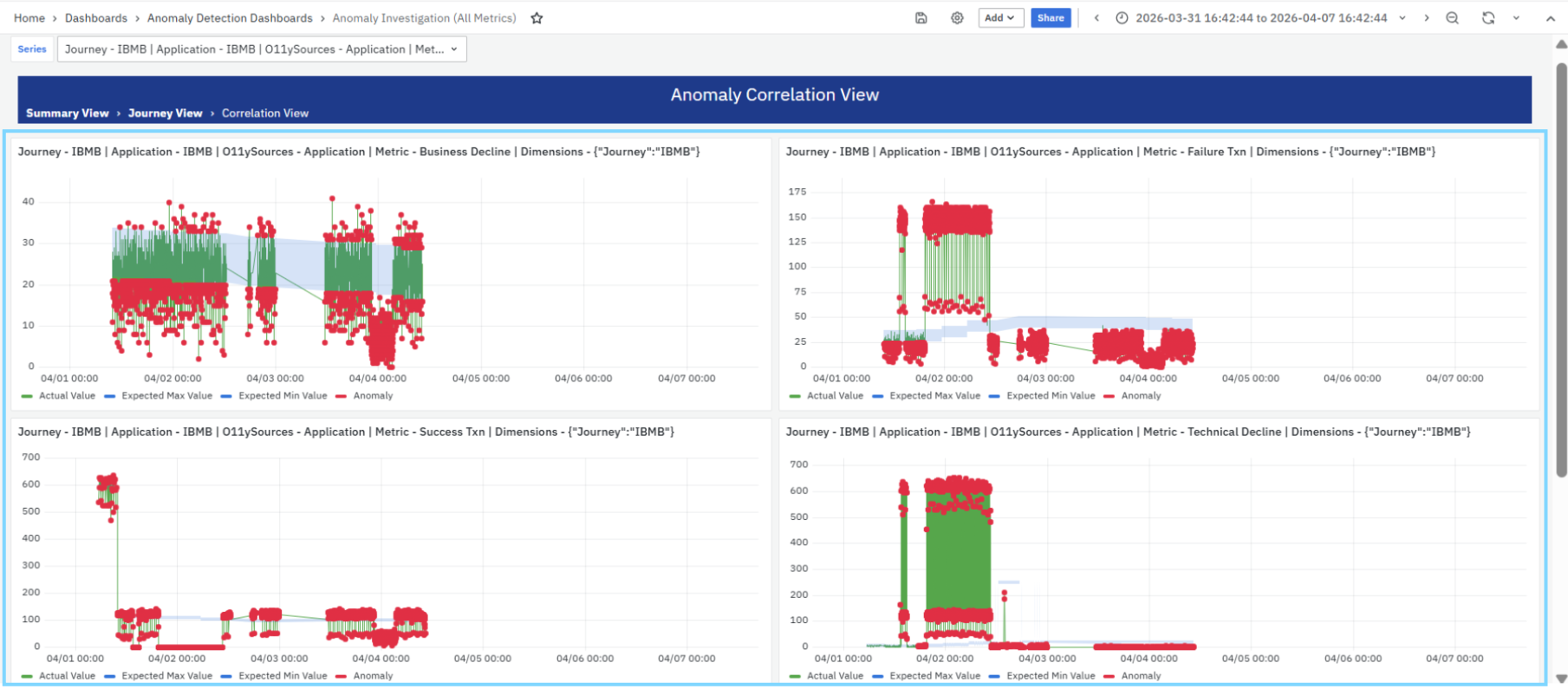Open the Add dropdown
The image size is (1568, 689).
[1001, 18]
